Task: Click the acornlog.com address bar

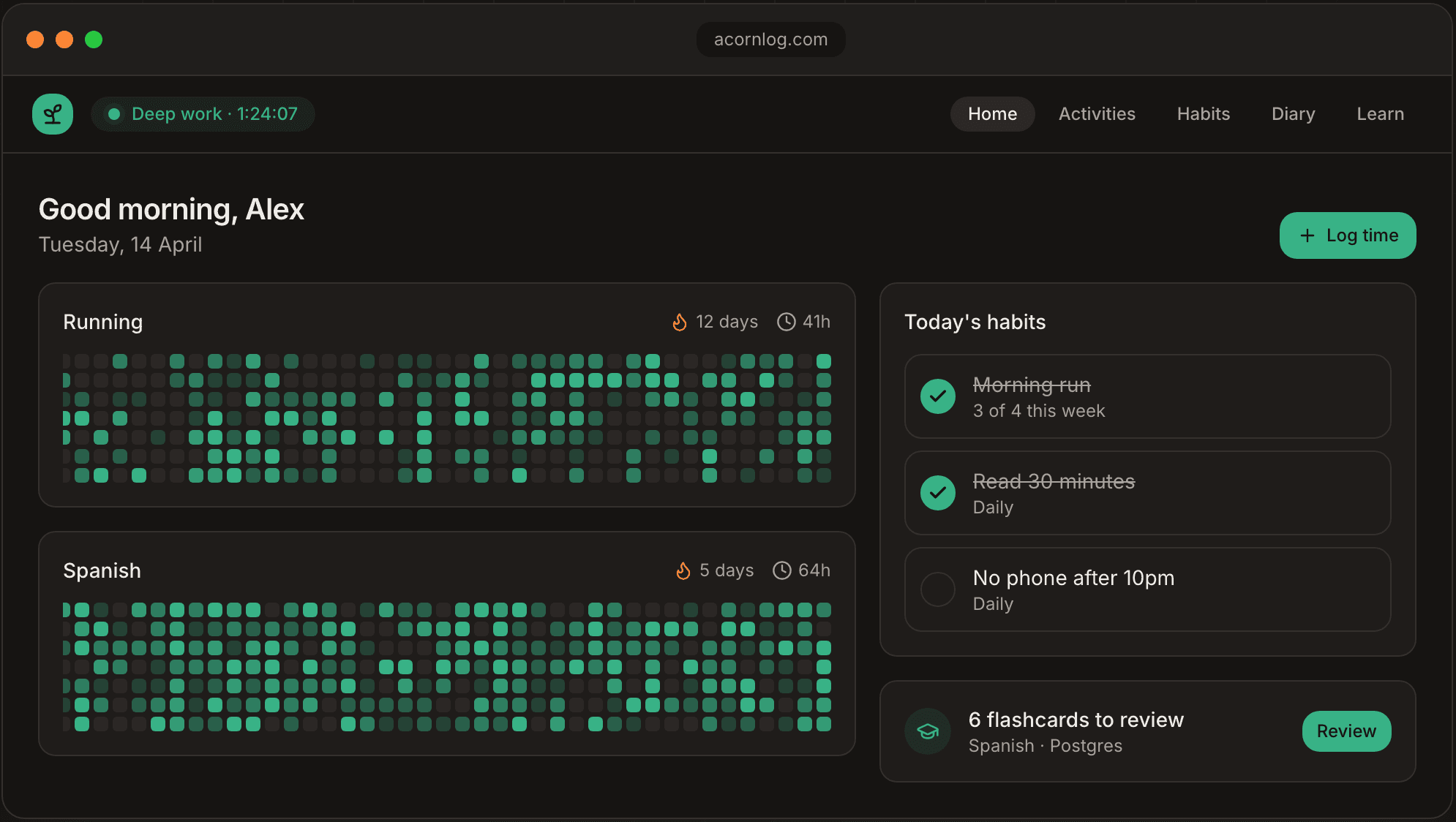Action: 770,39
